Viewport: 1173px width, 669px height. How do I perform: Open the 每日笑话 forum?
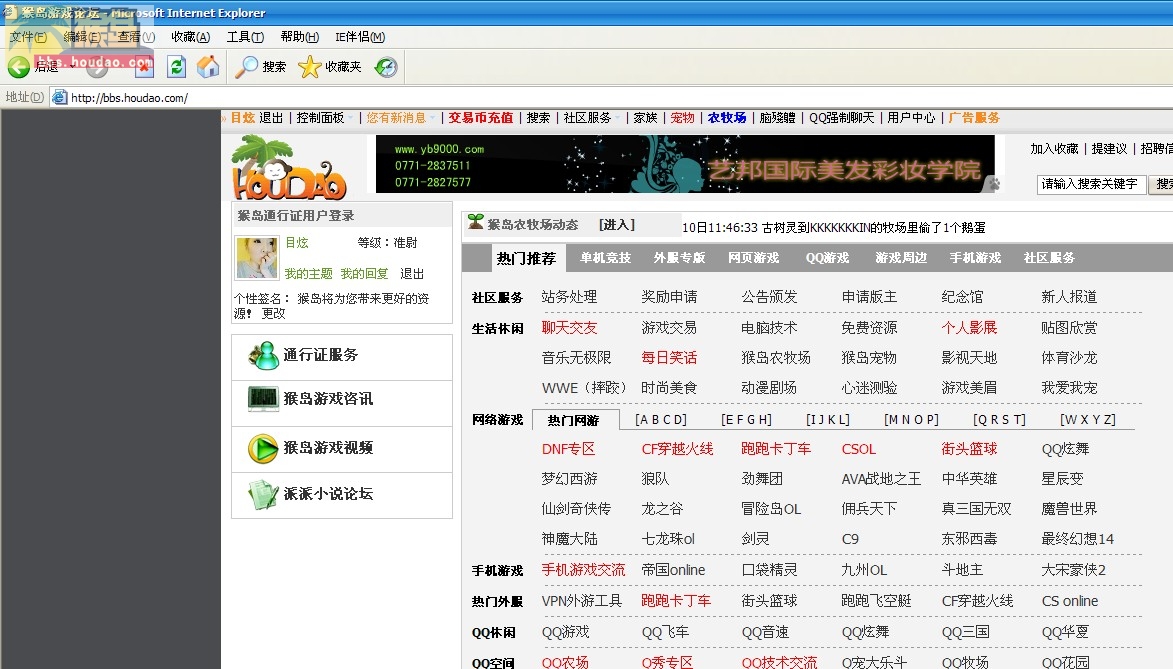pos(669,358)
